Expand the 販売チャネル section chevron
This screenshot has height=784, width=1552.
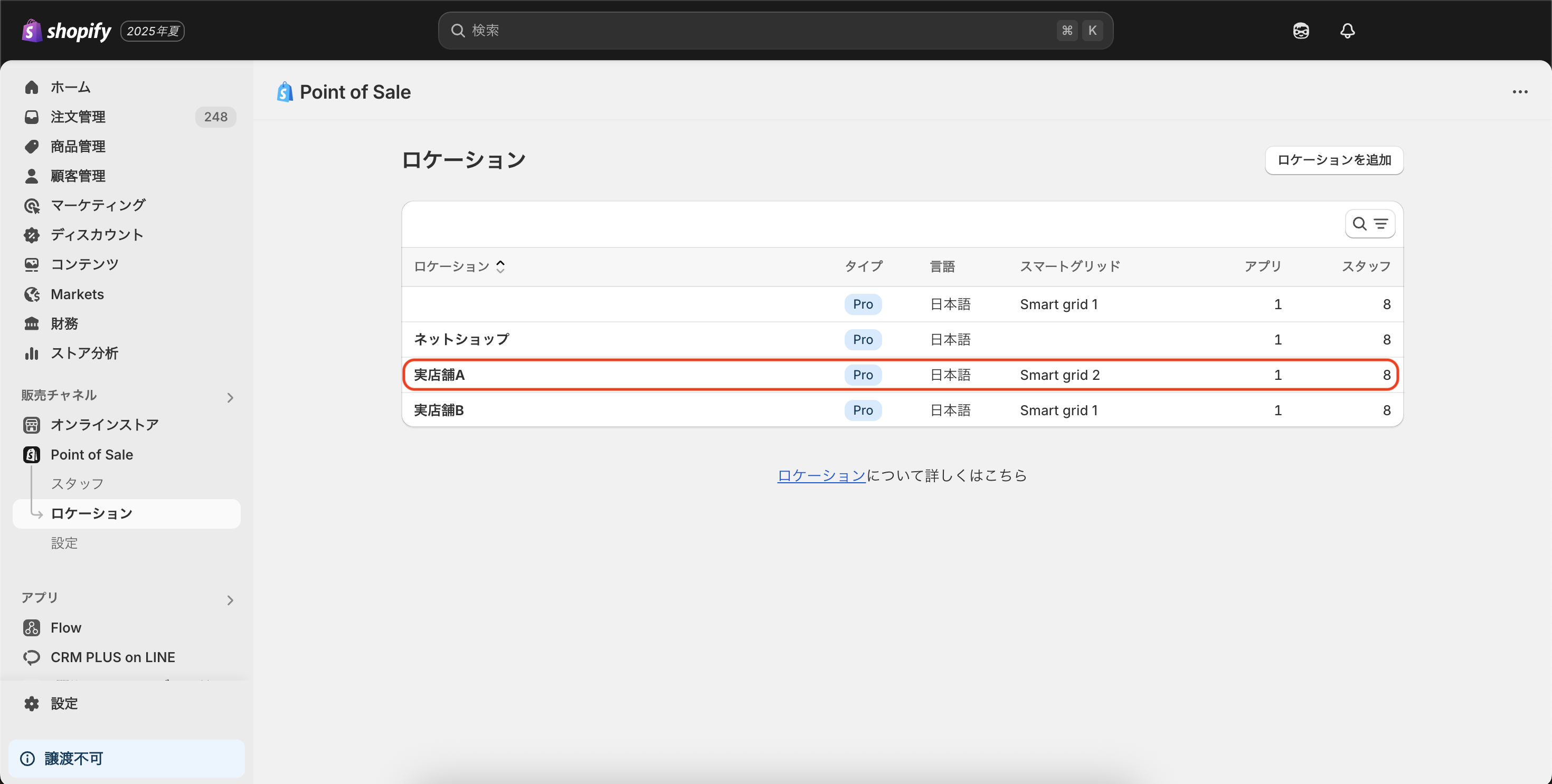[230, 397]
